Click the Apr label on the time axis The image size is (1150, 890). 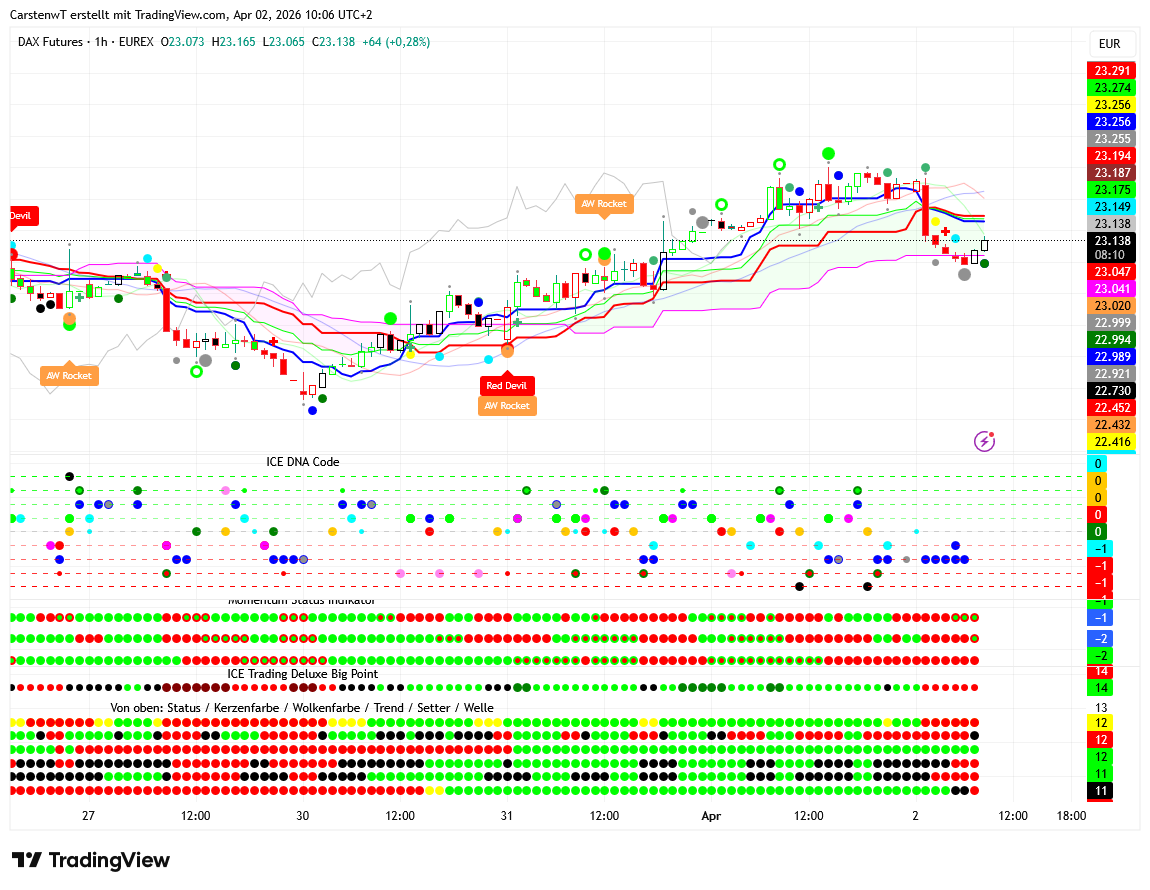click(x=711, y=816)
